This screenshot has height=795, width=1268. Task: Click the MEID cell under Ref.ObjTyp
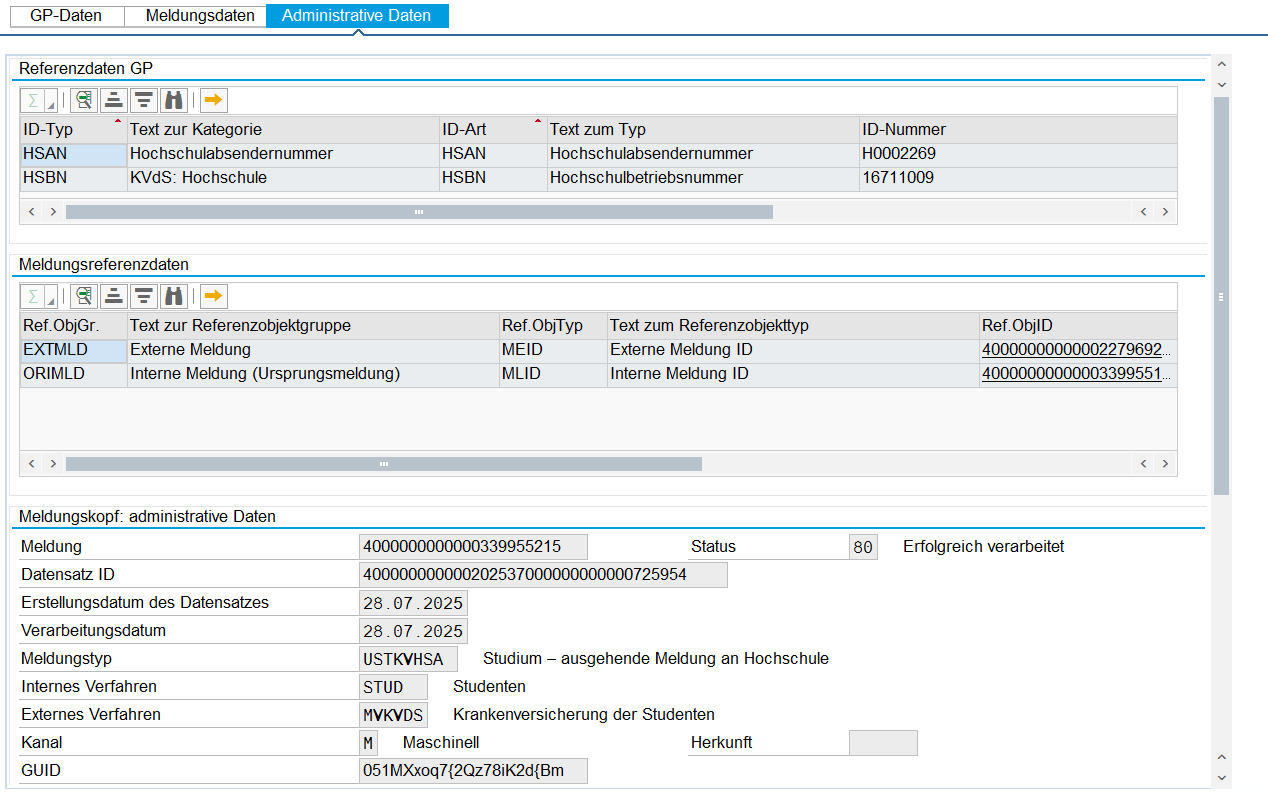553,350
